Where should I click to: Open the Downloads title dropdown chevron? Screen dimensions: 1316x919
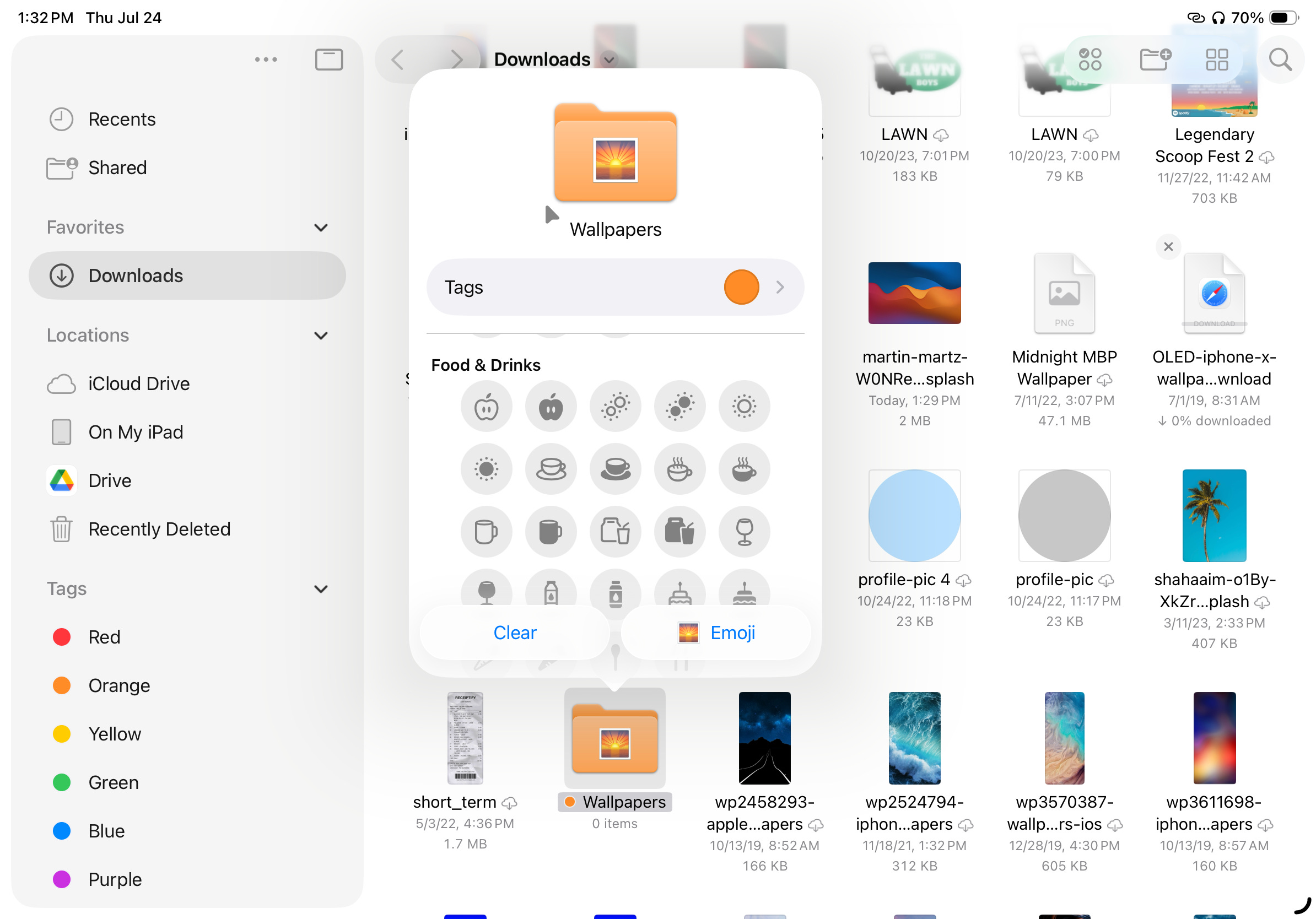click(610, 60)
